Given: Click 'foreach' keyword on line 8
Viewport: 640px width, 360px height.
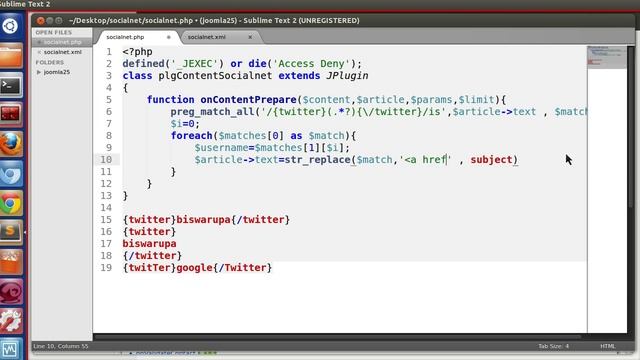Looking at the screenshot, I should 191,136.
